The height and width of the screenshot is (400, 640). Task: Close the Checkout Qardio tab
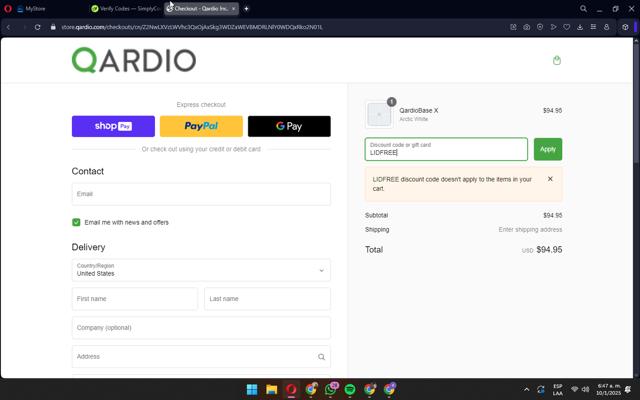coord(233,9)
